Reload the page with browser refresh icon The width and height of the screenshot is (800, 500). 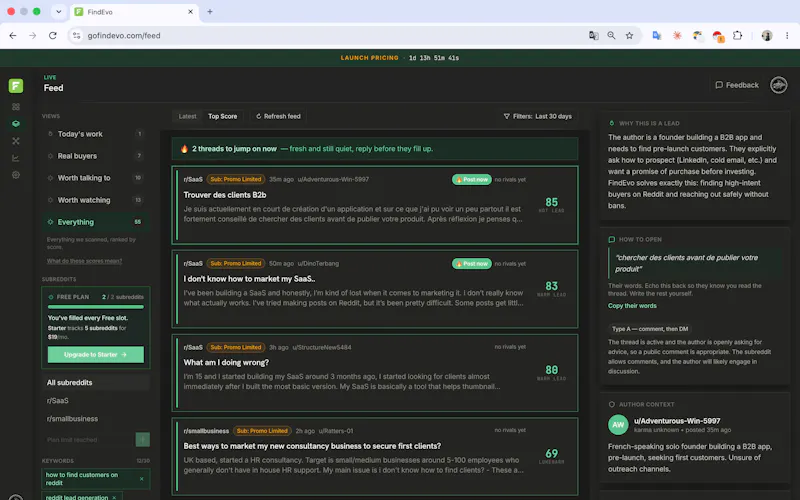(53, 36)
